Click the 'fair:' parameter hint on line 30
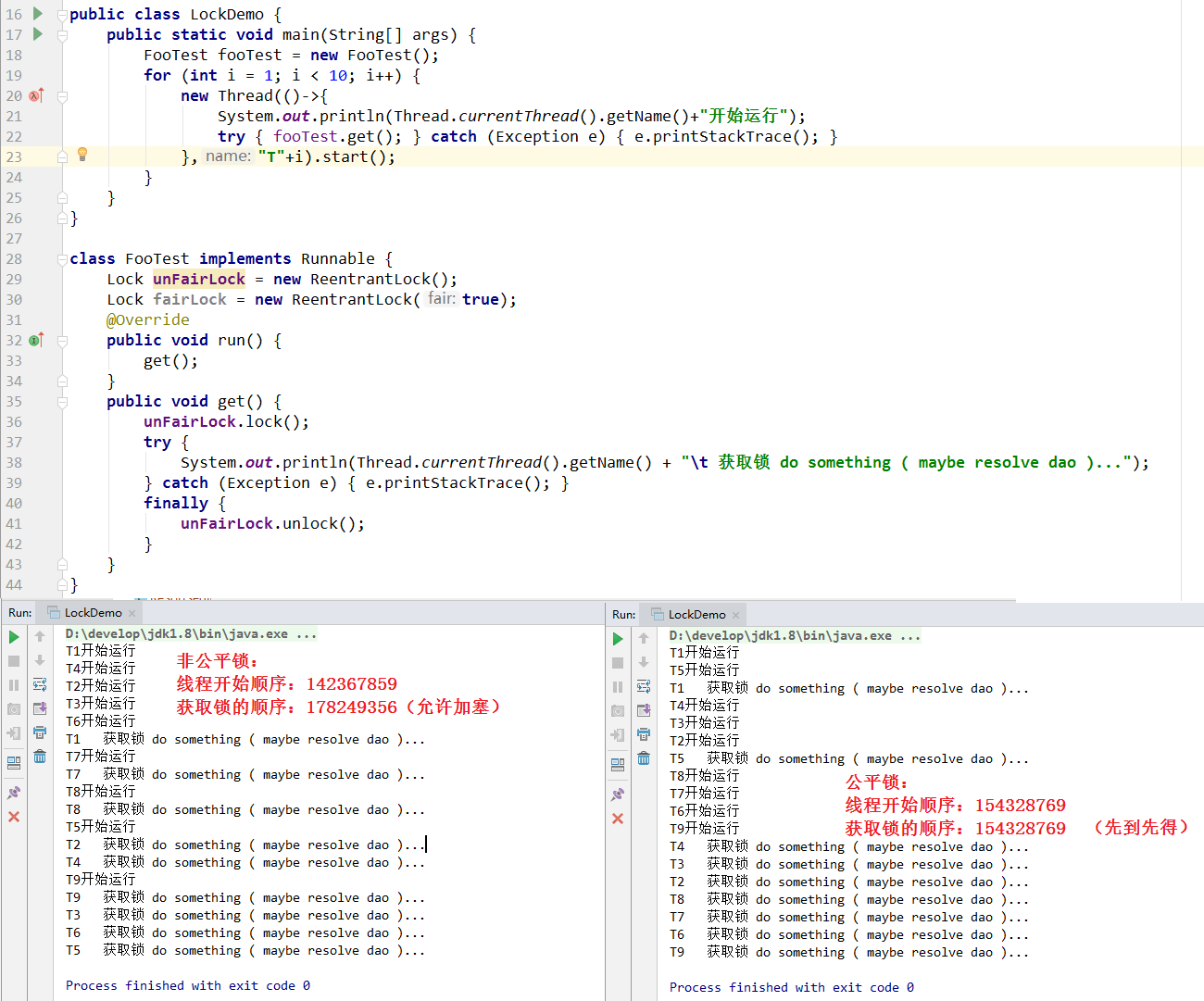Image resolution: width=1204 pixels, height=1001 pixels. click(442, 299)
